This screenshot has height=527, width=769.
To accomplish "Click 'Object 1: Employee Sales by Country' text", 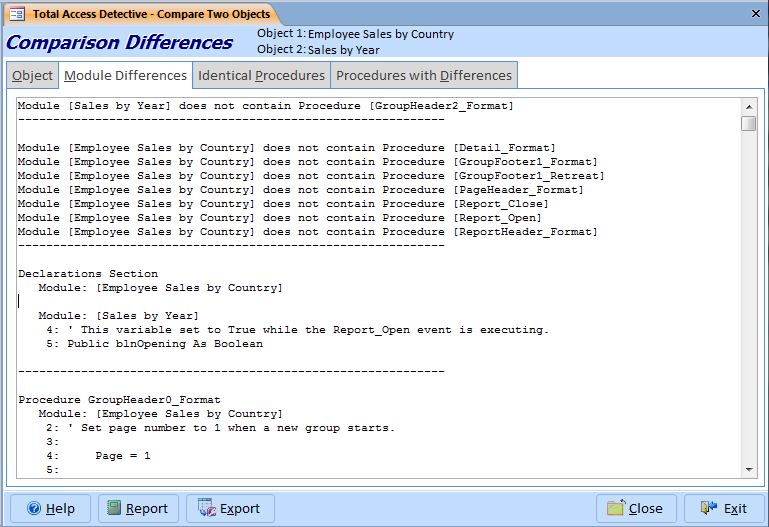I will point(356,34).
